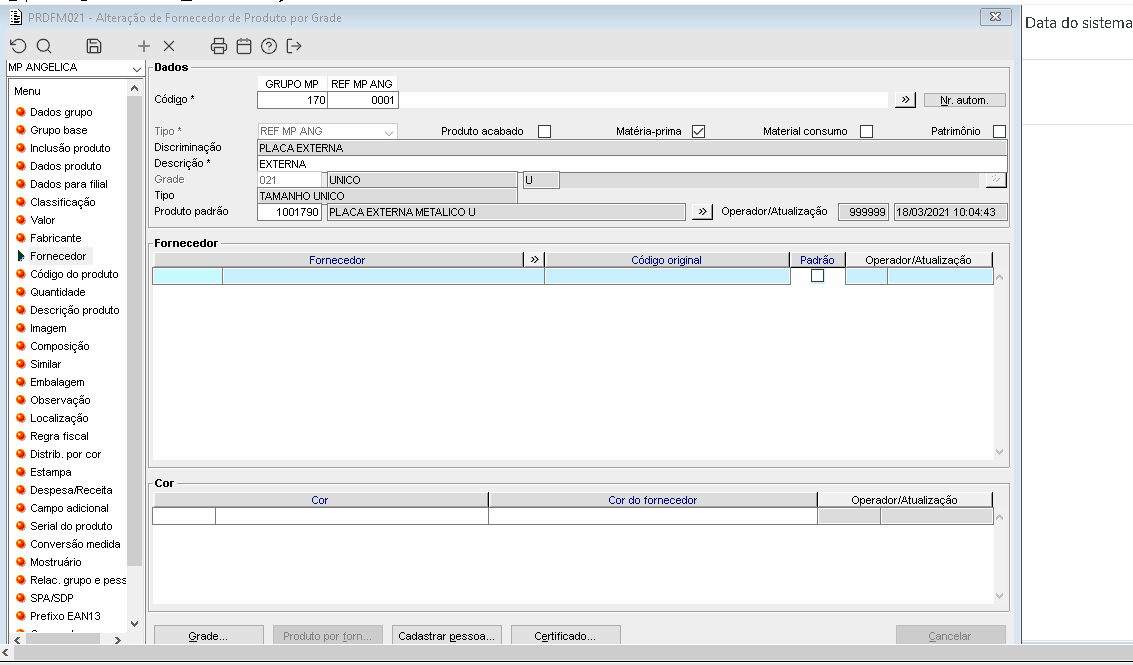Open Distrib. por cor menu item
Viewport: 1133px width, 665px height.
[66, 455]
